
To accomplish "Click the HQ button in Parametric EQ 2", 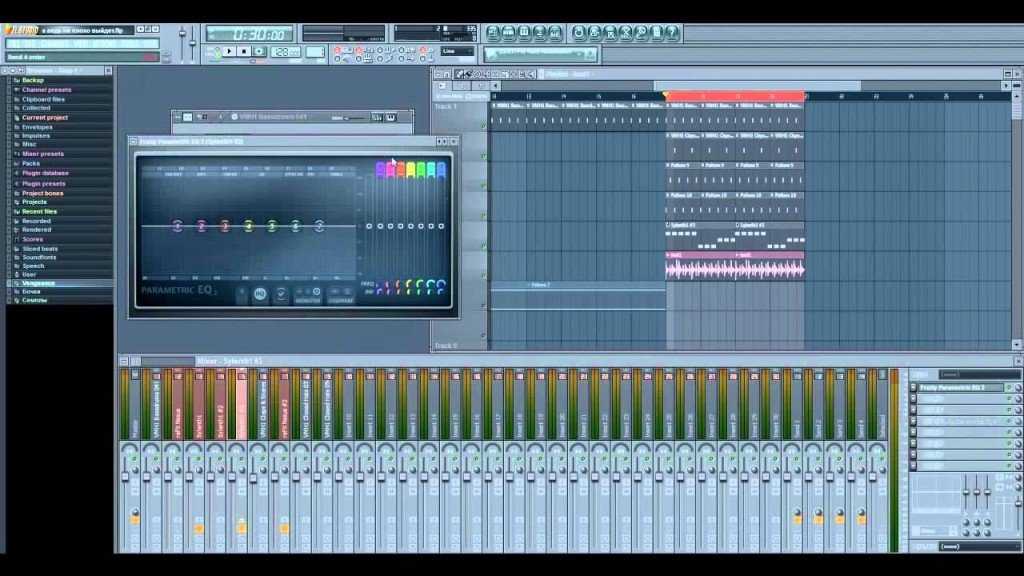I will [x=260, y=294].
